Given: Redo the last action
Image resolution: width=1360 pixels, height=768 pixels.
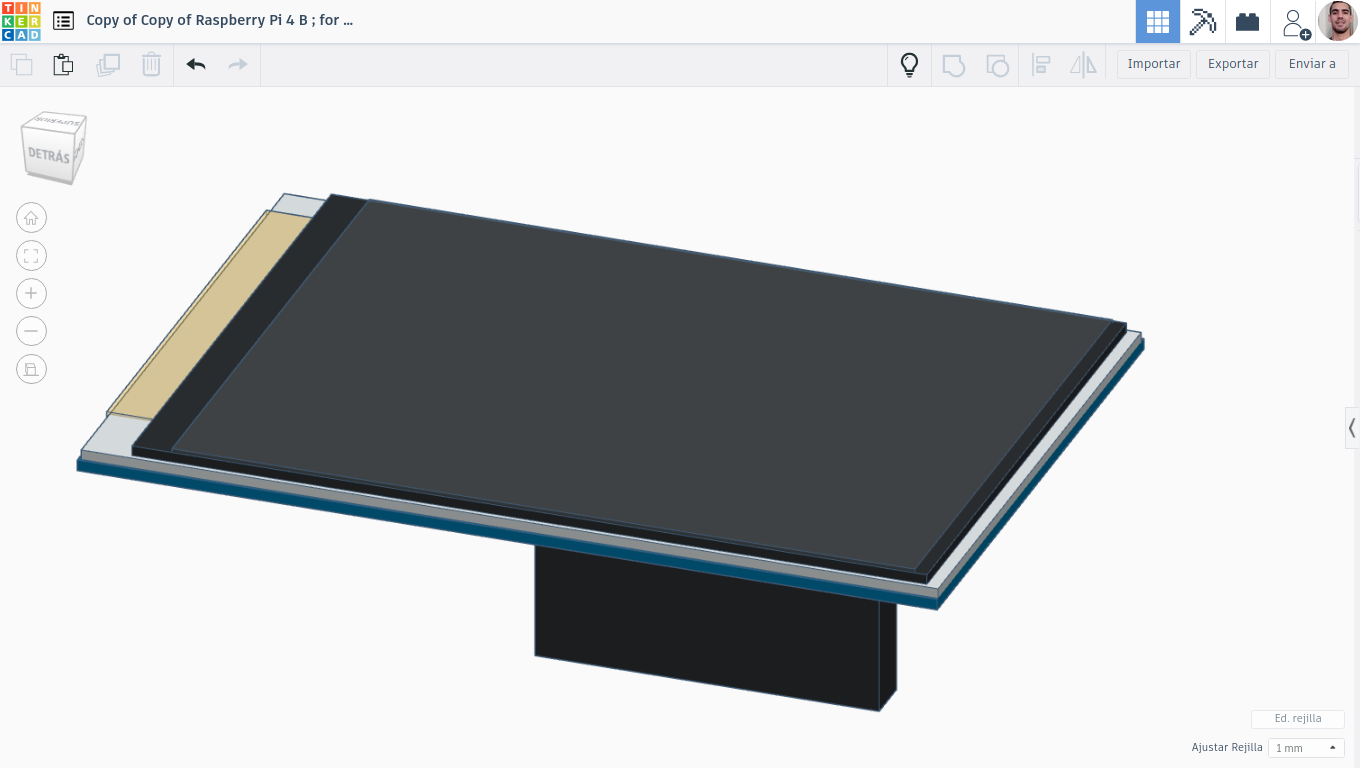Looking at the screenshot, I should click(238, 65).
